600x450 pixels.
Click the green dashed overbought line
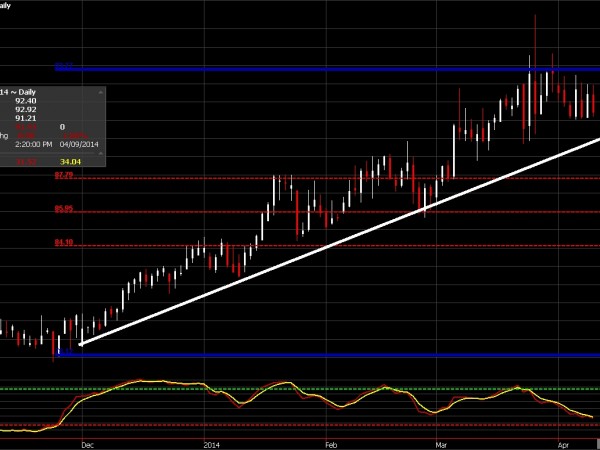tap(300, 389)
